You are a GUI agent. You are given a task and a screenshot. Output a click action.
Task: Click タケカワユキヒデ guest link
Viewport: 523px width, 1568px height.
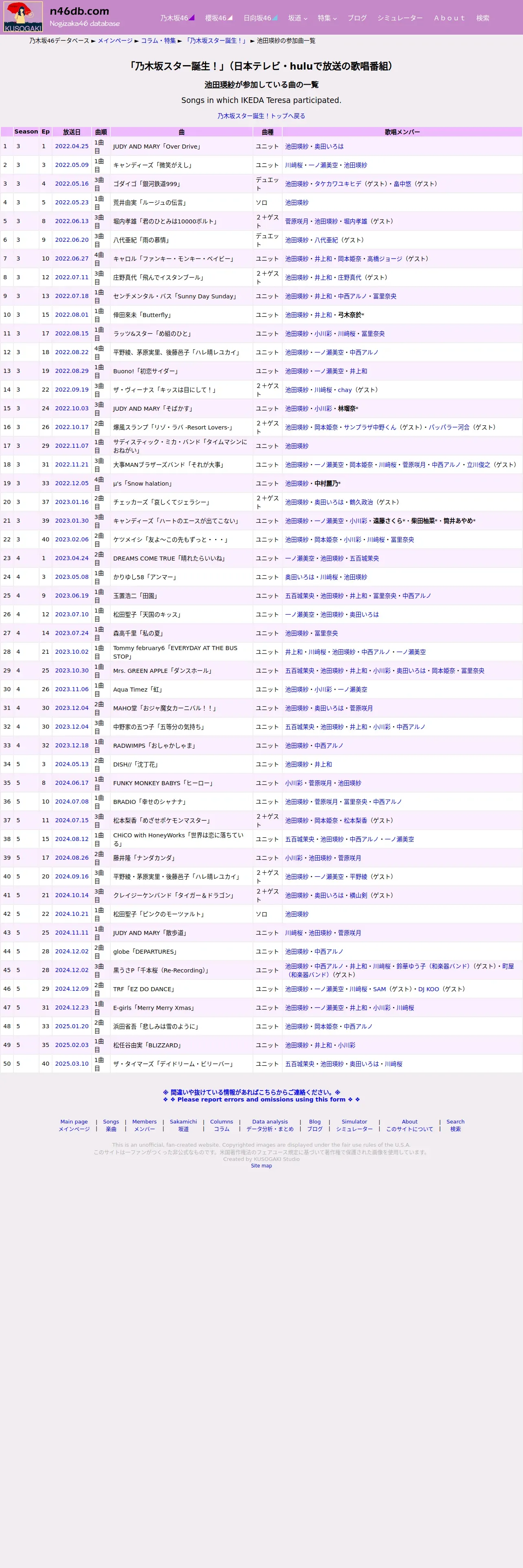point(338,184)
